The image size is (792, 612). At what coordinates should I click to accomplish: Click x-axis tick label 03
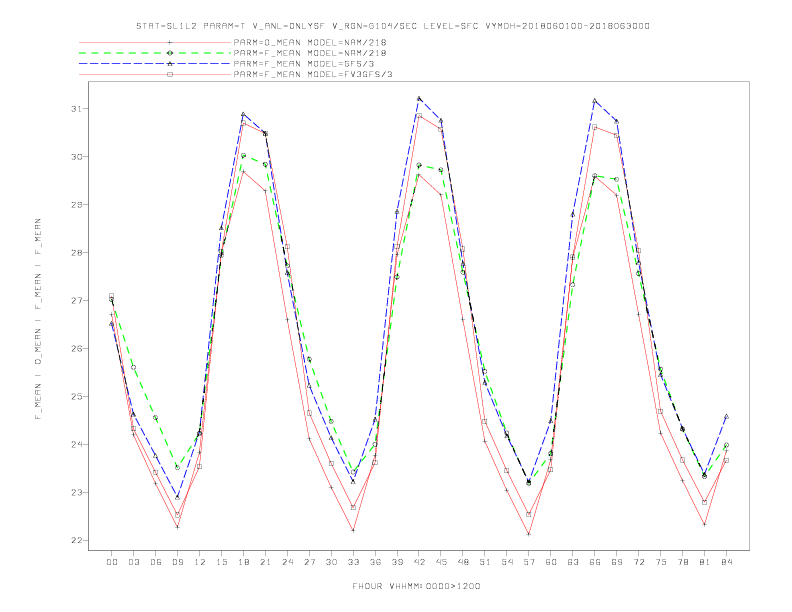tap(133, 562)
